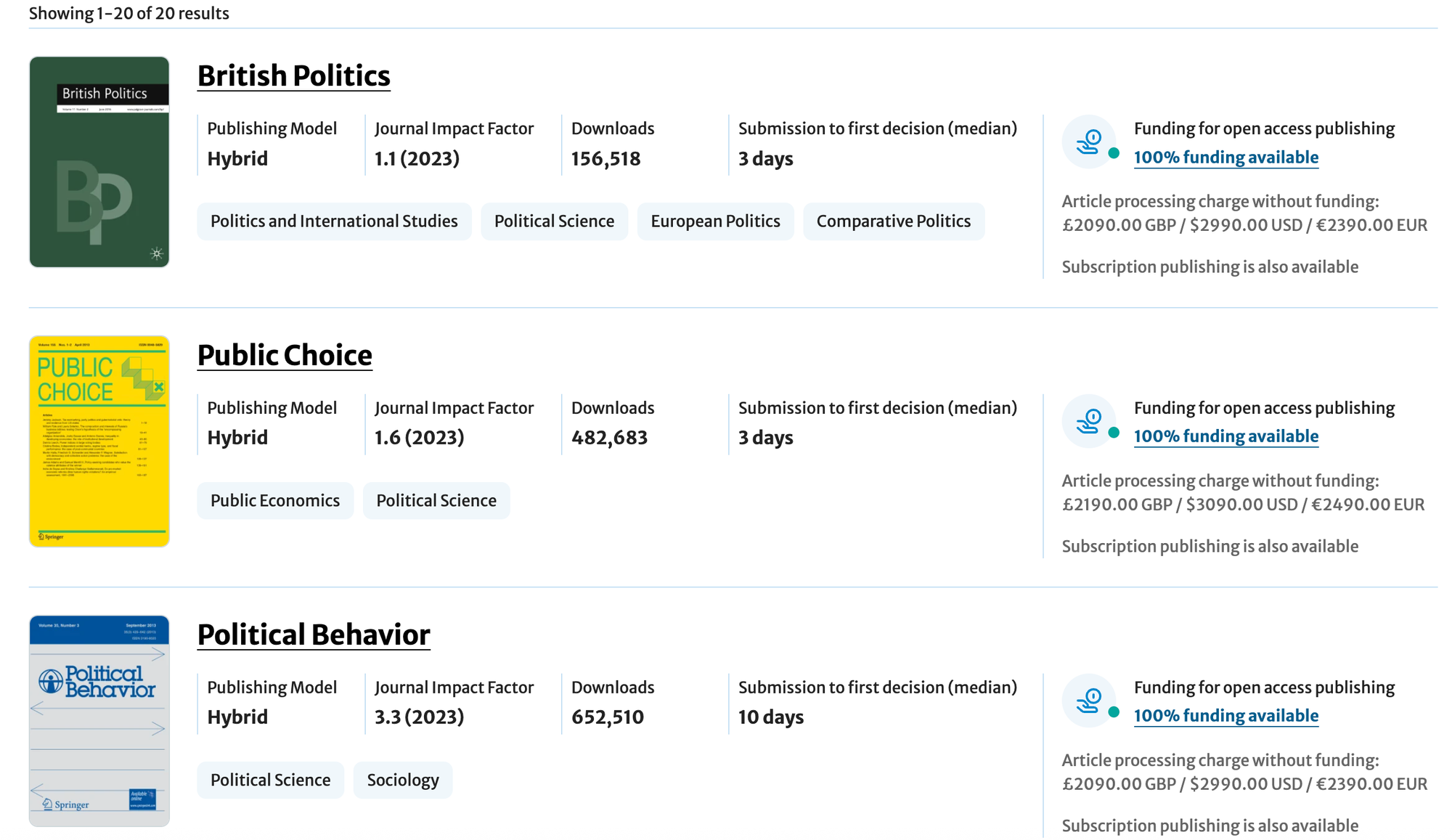Select the Politics and International Studies tag
Image resolution: width=1452 pixels, height=840 pixels.
(334, 221)
